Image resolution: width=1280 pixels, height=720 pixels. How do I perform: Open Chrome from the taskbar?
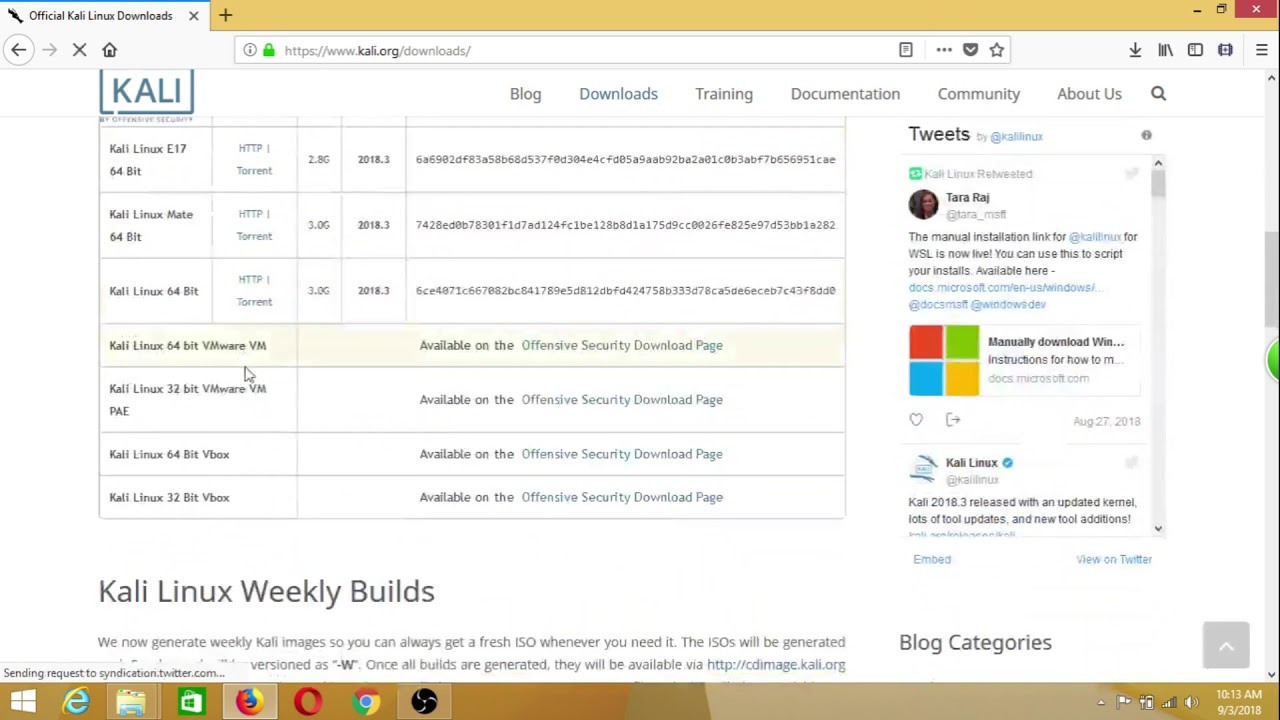point(366,702)
